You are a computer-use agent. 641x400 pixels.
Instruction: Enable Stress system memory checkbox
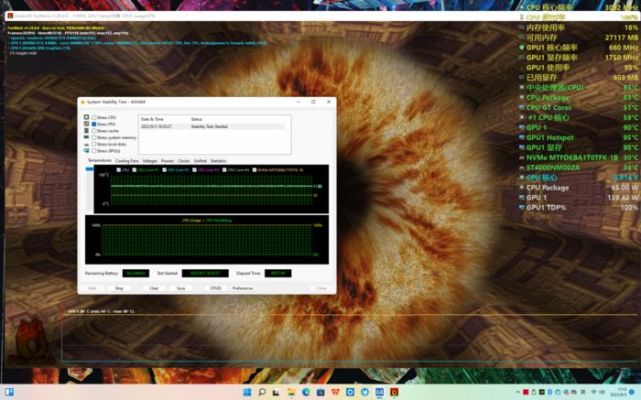click(x=94, y=137)
